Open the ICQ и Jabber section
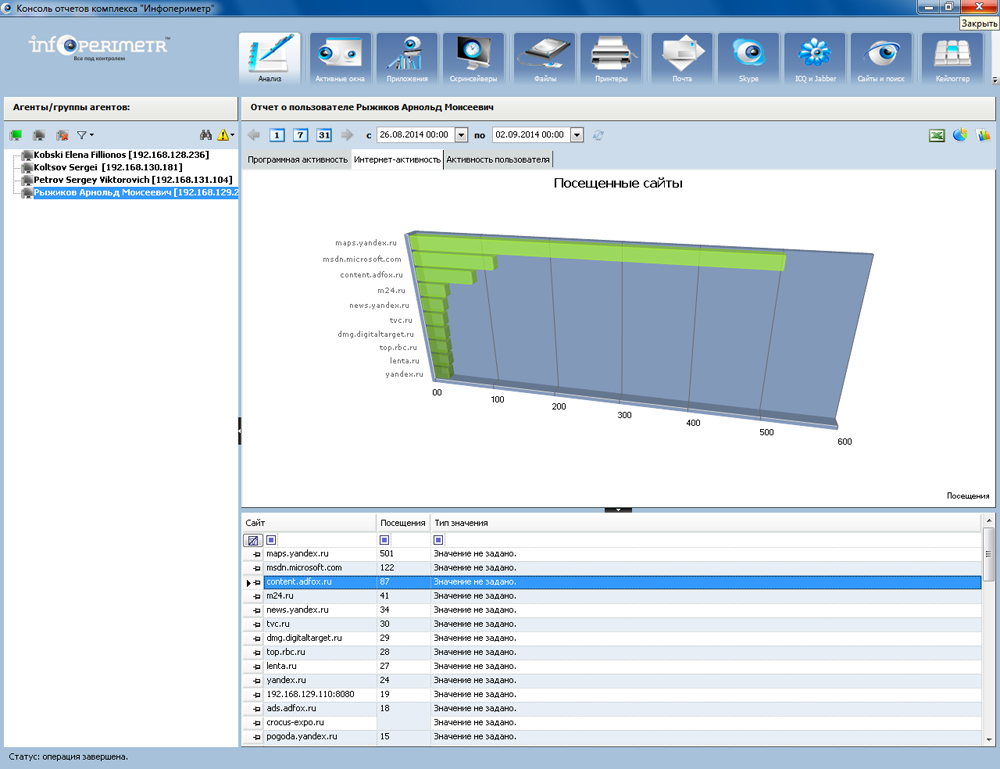The image size is (1000, 769). coord(815,58)
